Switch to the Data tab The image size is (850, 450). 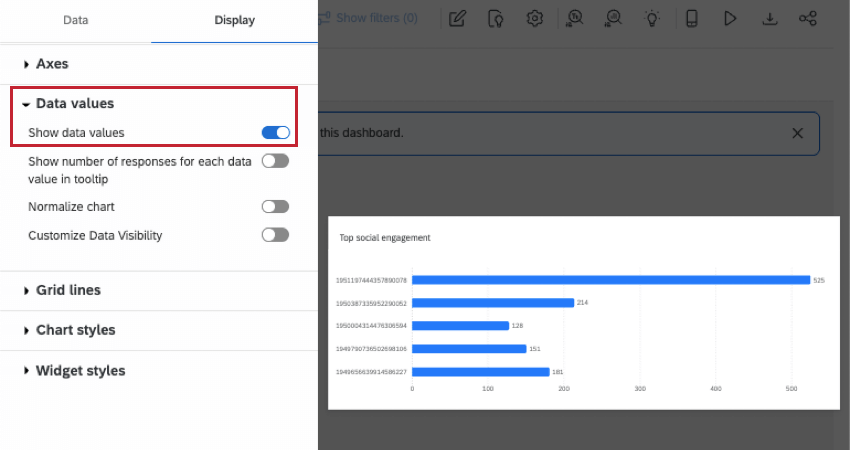(x=75, y=20)
